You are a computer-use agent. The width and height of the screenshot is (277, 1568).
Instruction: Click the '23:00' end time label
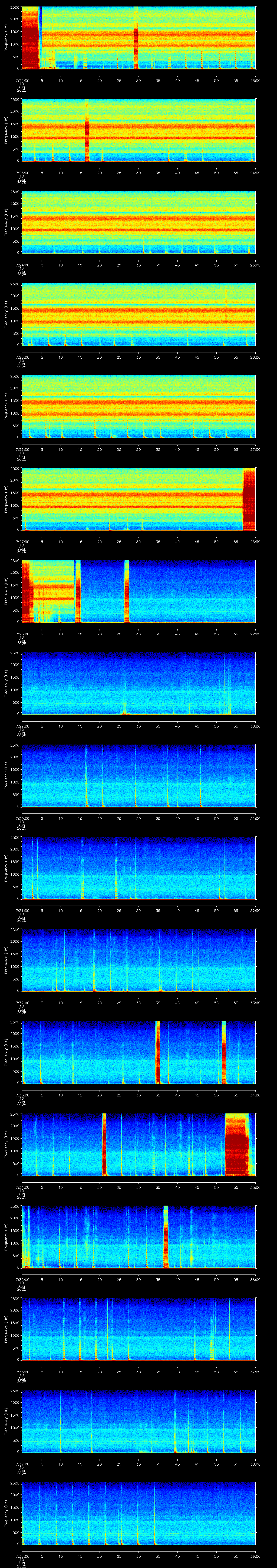click(x=255, y=80)
